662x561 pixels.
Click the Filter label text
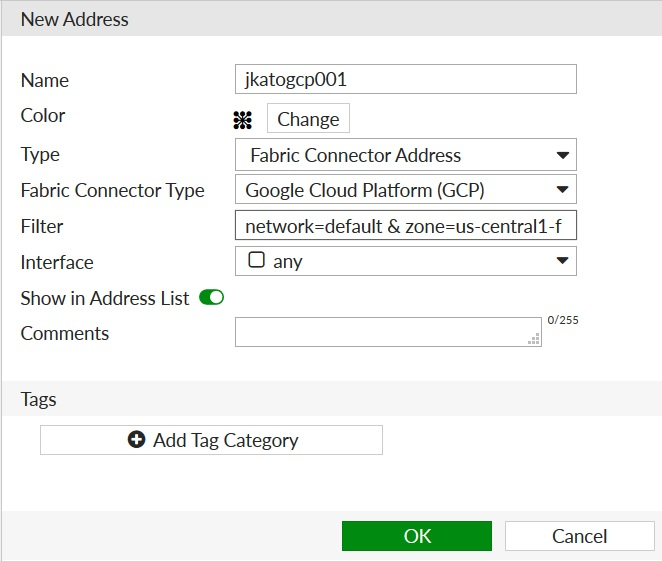click(x=42, y=226)
